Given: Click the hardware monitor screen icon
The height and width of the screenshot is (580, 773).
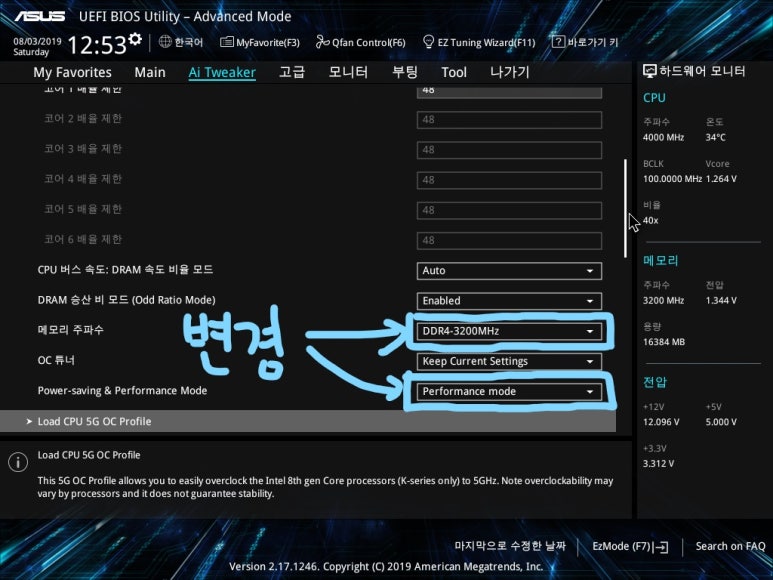Looking at the screenshot, I should click(x=649, y=71).
